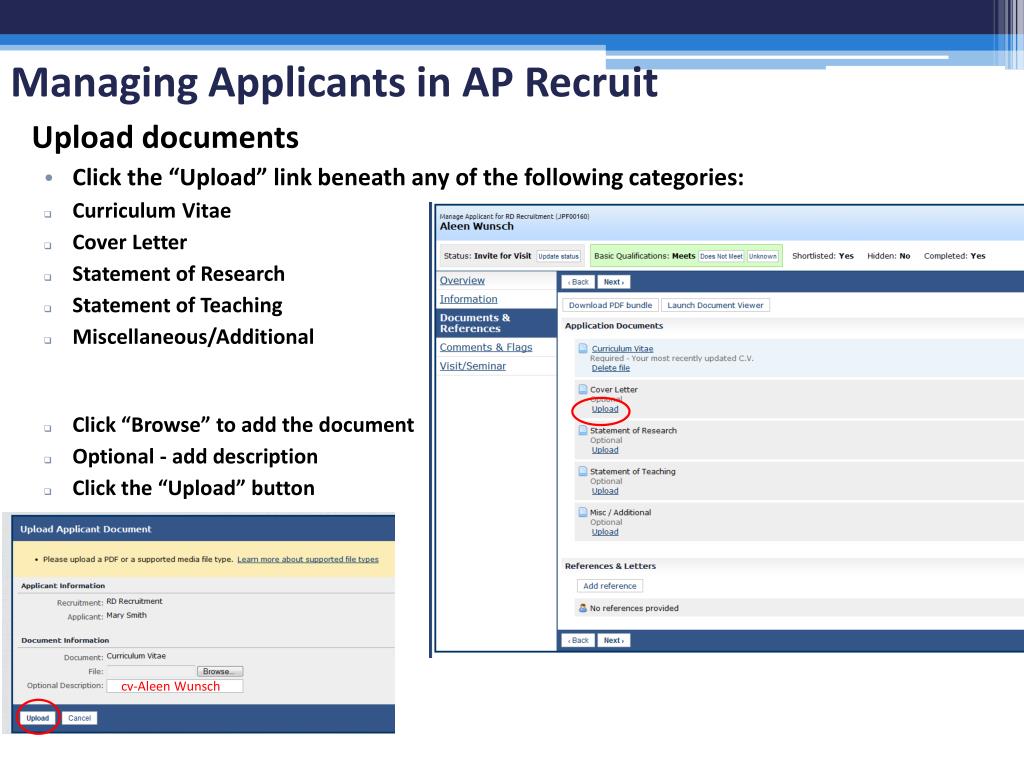Upload a Cover Letter
Viewport: 1024px width, 768px height.
pyautogui.click(x=605, y=409)
